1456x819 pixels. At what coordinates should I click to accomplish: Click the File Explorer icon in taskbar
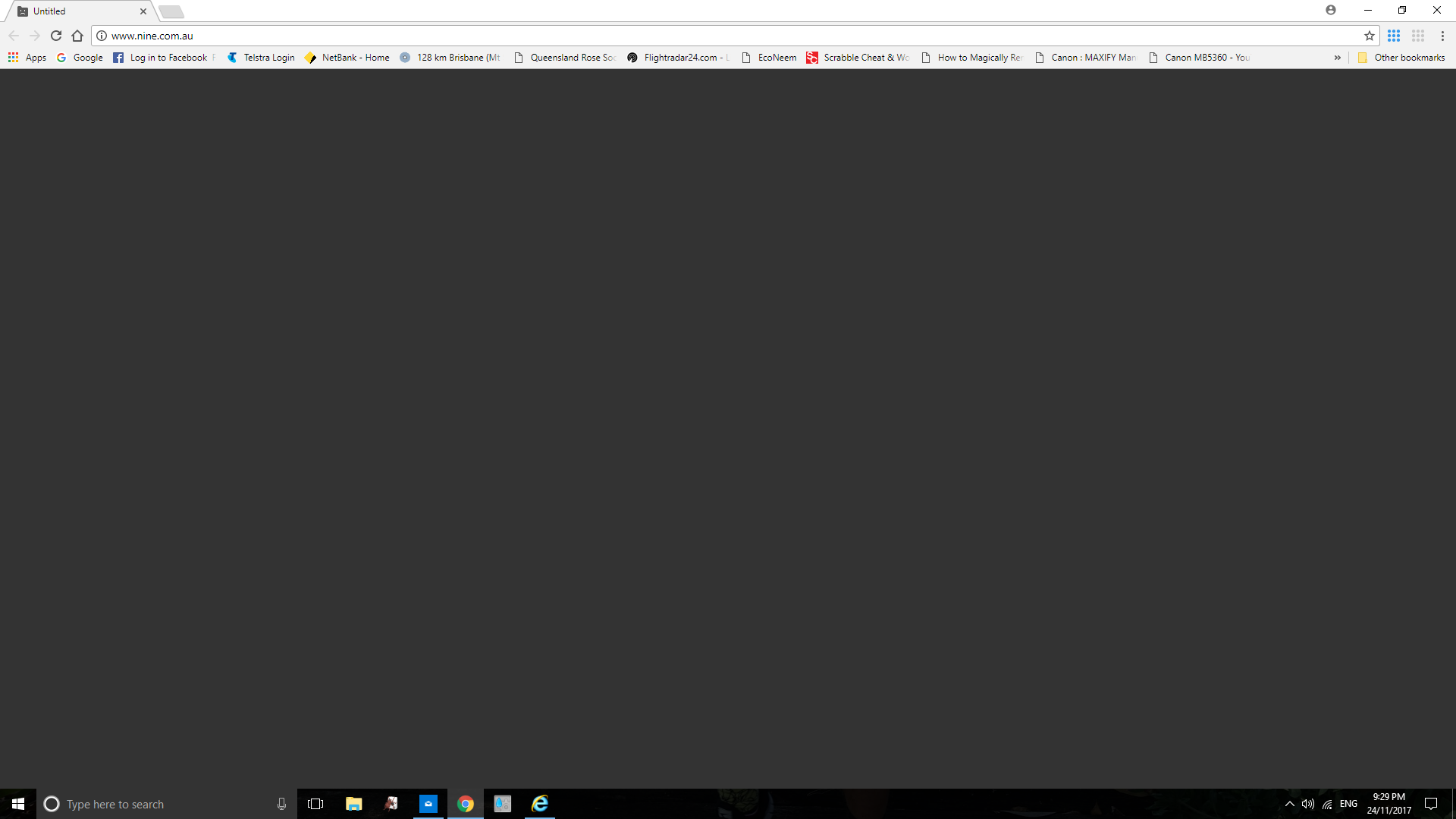[353, 804]
